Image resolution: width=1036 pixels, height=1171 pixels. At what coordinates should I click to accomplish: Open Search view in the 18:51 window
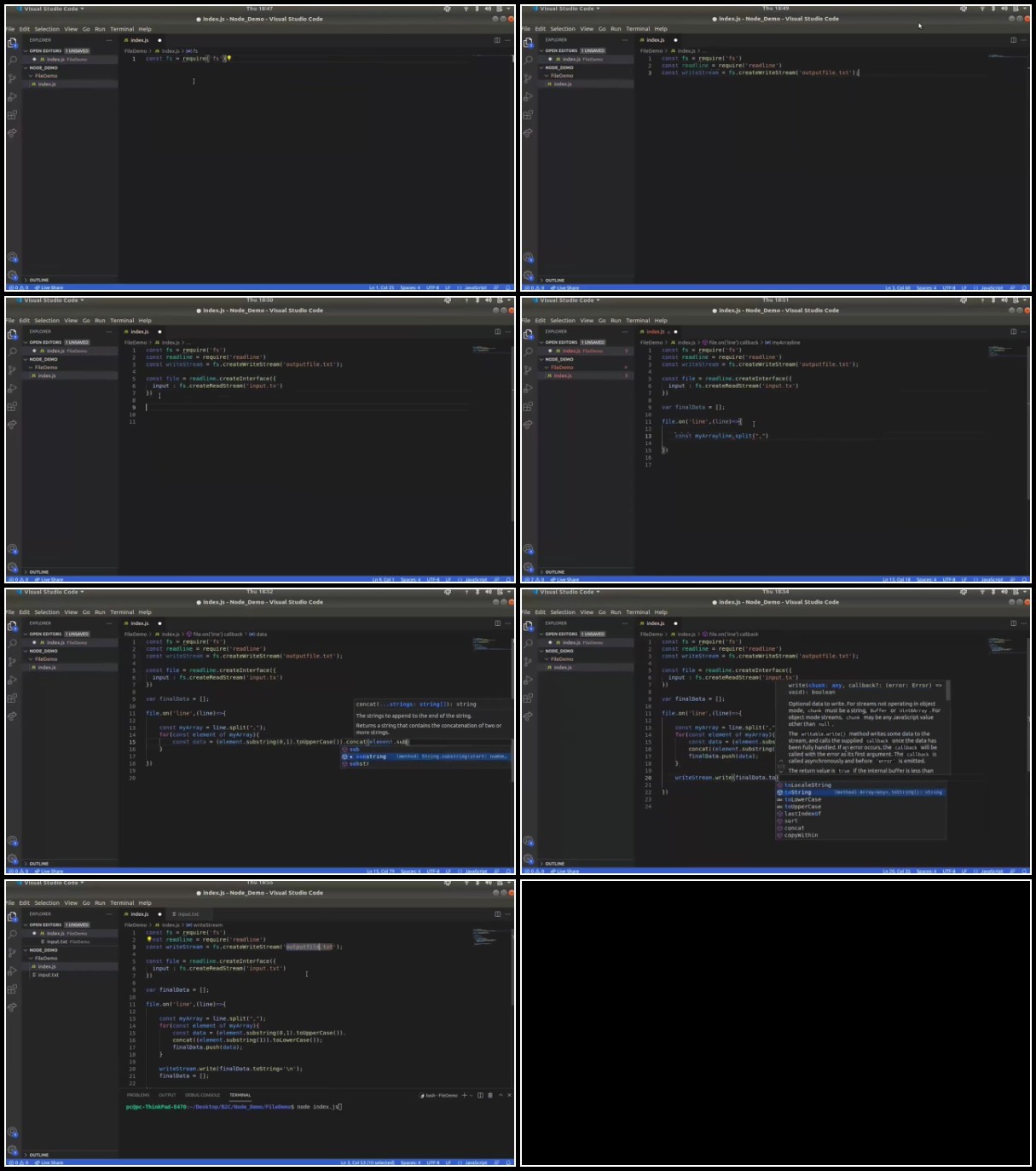coord(528,351)
